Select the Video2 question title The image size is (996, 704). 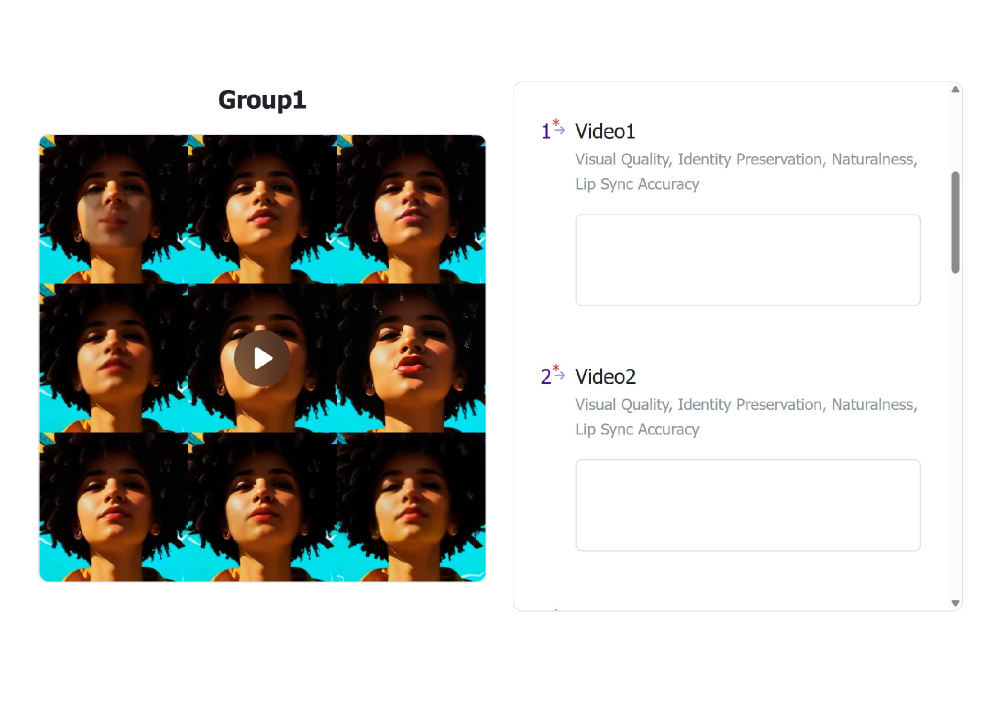click(x=605, y=376)
